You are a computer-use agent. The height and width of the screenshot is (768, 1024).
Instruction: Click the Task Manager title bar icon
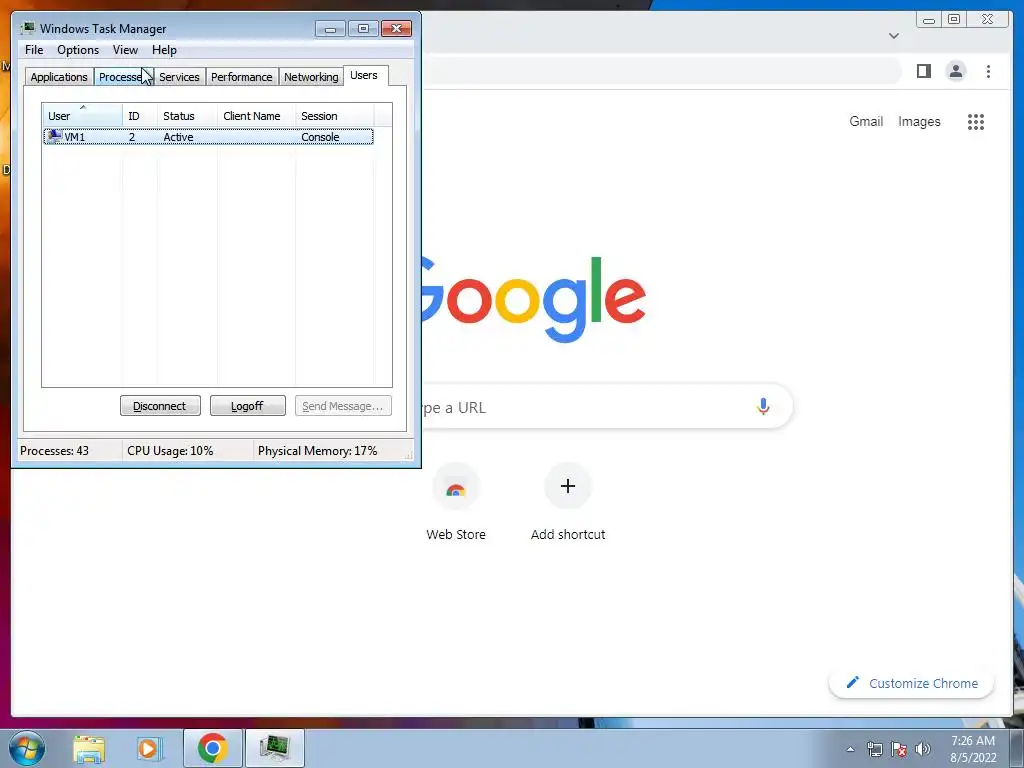point(27,28)
